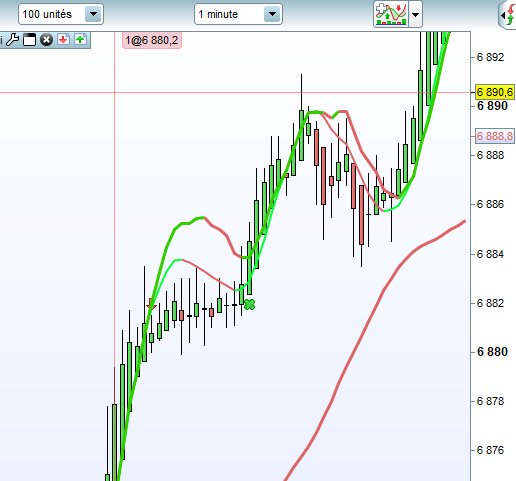
Task: Click the 6 886 axis value
Action: (490, 204)
